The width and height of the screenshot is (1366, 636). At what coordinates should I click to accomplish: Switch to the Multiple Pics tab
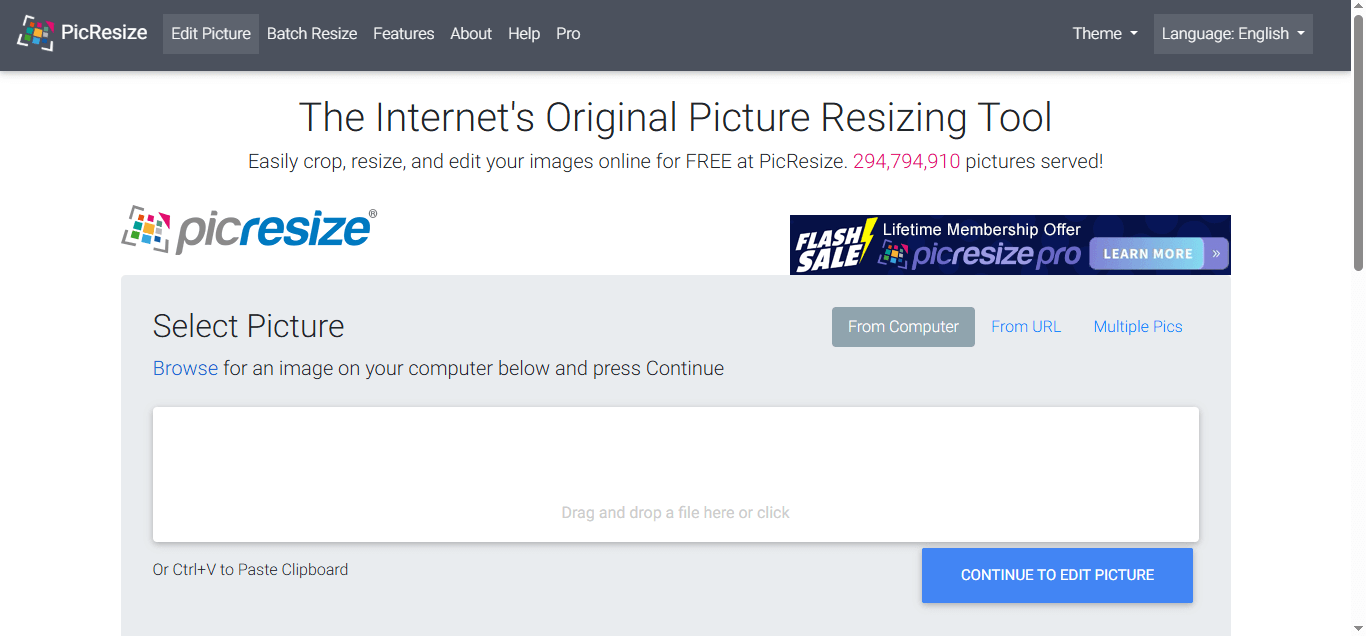[1137, 326]
